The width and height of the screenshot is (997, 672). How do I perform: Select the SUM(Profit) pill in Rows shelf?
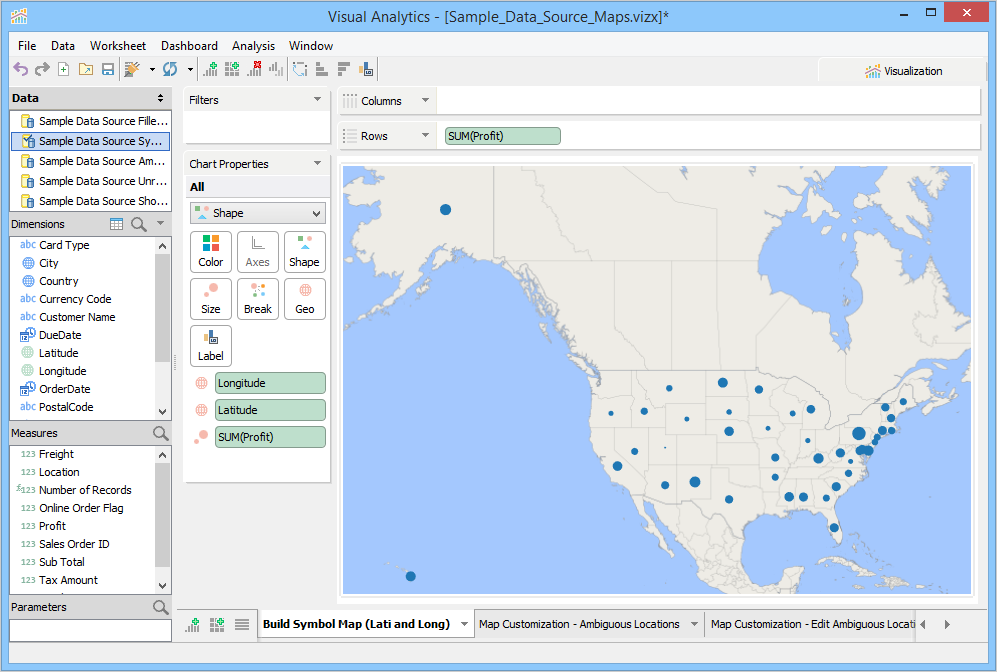pyautogui.click(x=502, y=136)
